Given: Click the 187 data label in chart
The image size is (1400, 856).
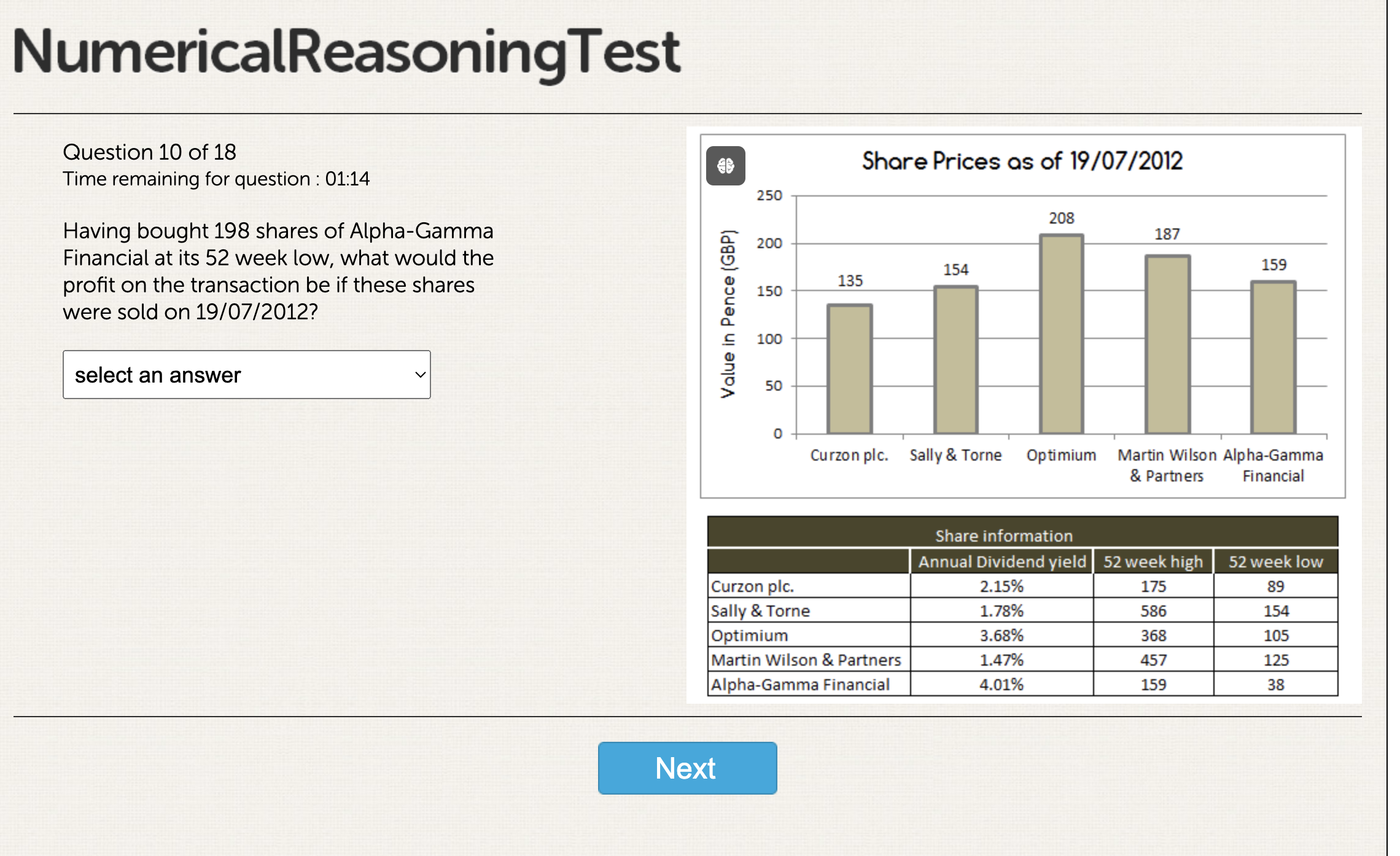Looking at the screenshot, I should [x=1167, y=234].
